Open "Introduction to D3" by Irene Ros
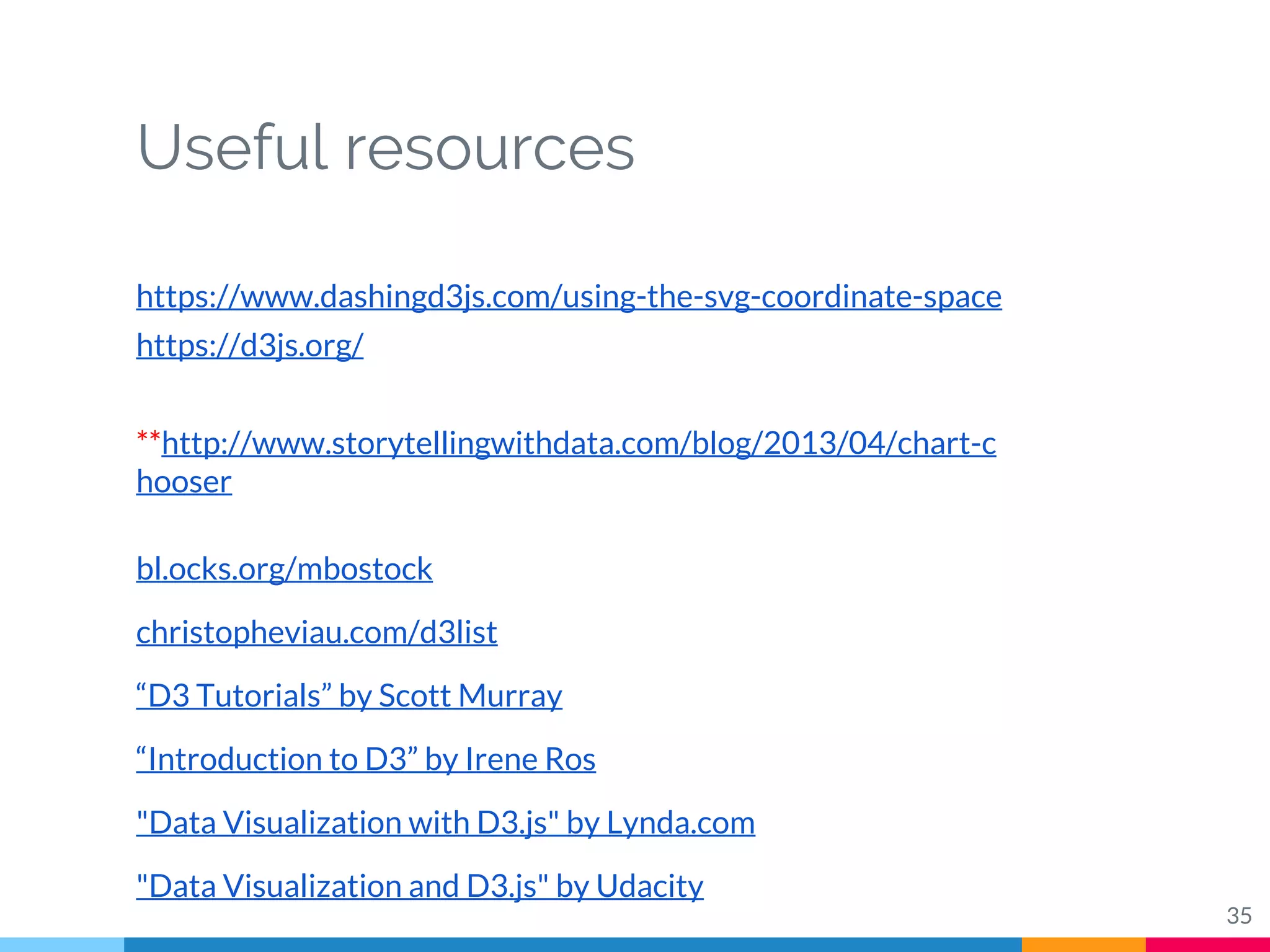This screenshot has width=1270, height=952. tap(366, 759)
